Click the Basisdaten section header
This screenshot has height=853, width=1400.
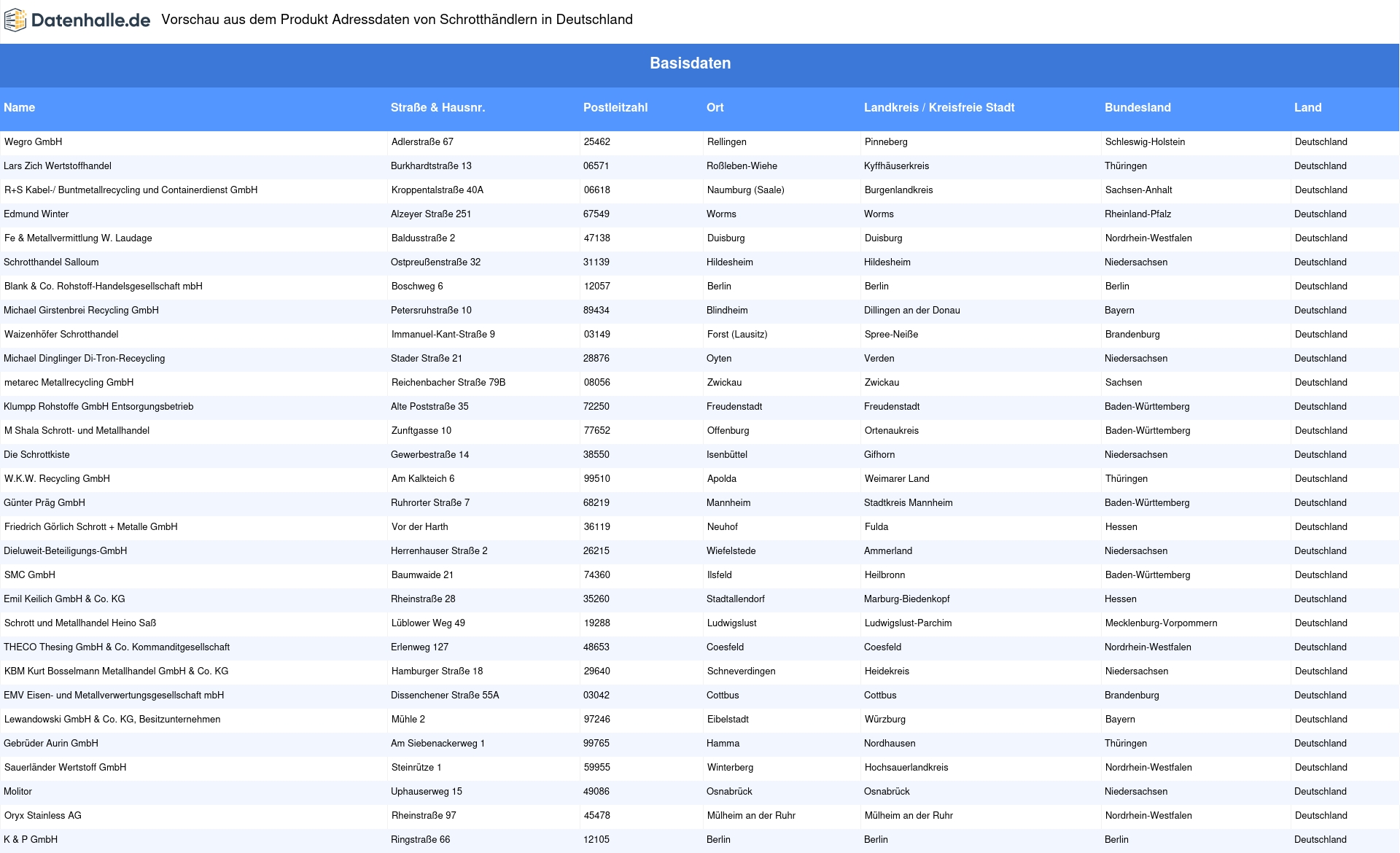pyautogui.click(x=690, y=63)
